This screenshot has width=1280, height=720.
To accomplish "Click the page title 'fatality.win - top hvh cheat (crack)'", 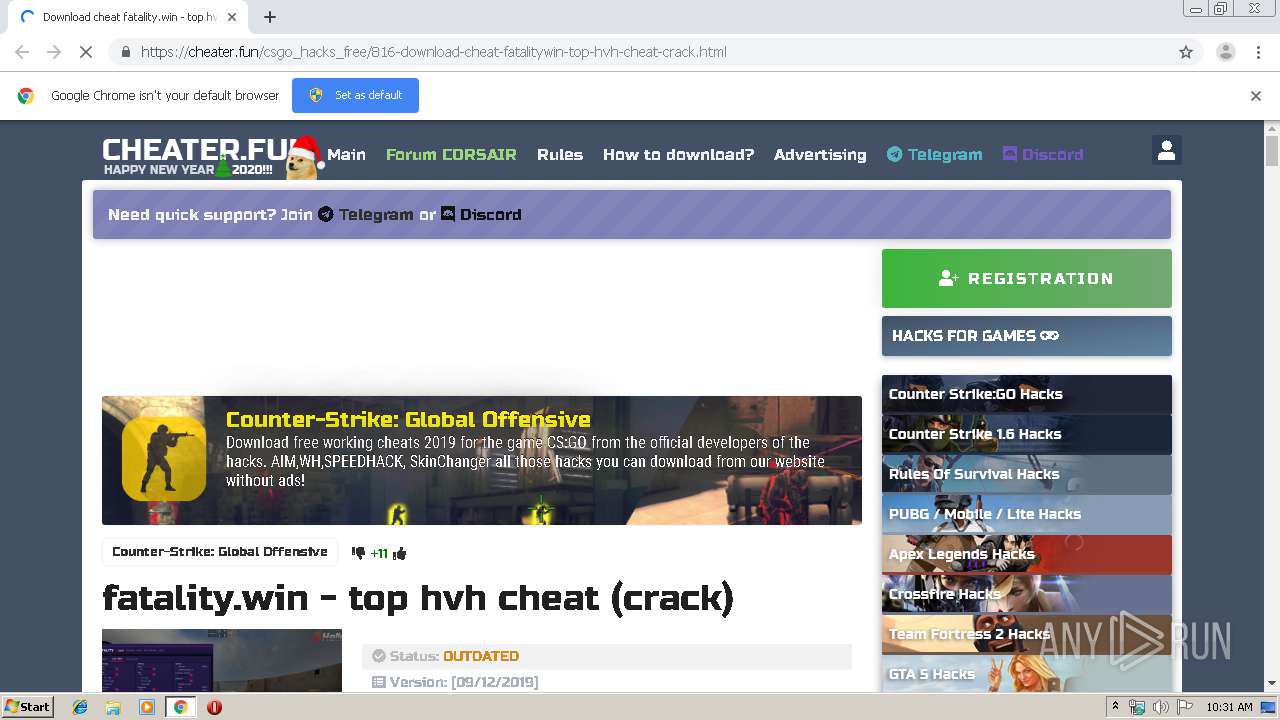I will pos(418,598).
